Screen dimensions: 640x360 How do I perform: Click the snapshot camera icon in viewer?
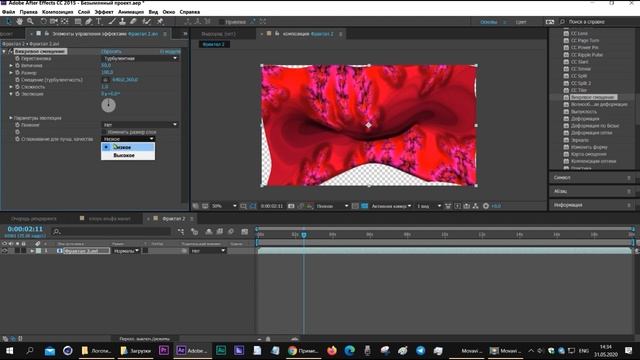pos(291,206)
